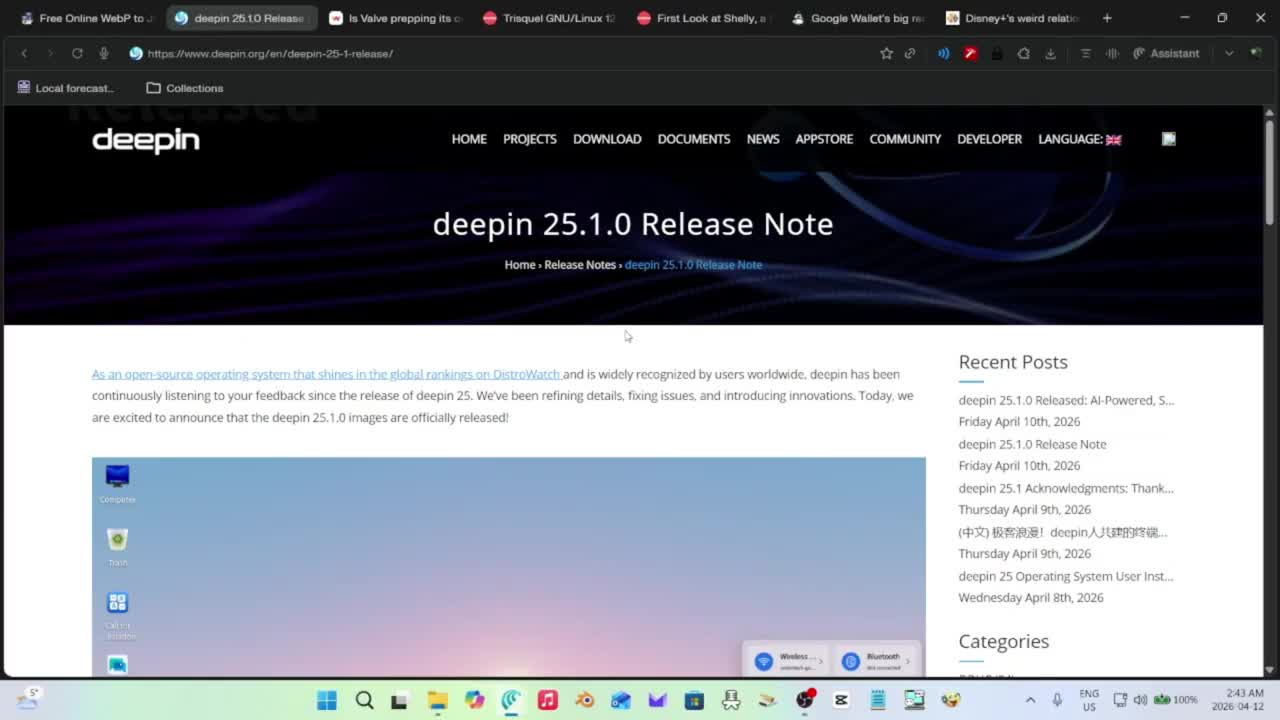Screen dimensions: 1280x720
Task: Click the copy link icon next to the star
Action: coord(909,53)
